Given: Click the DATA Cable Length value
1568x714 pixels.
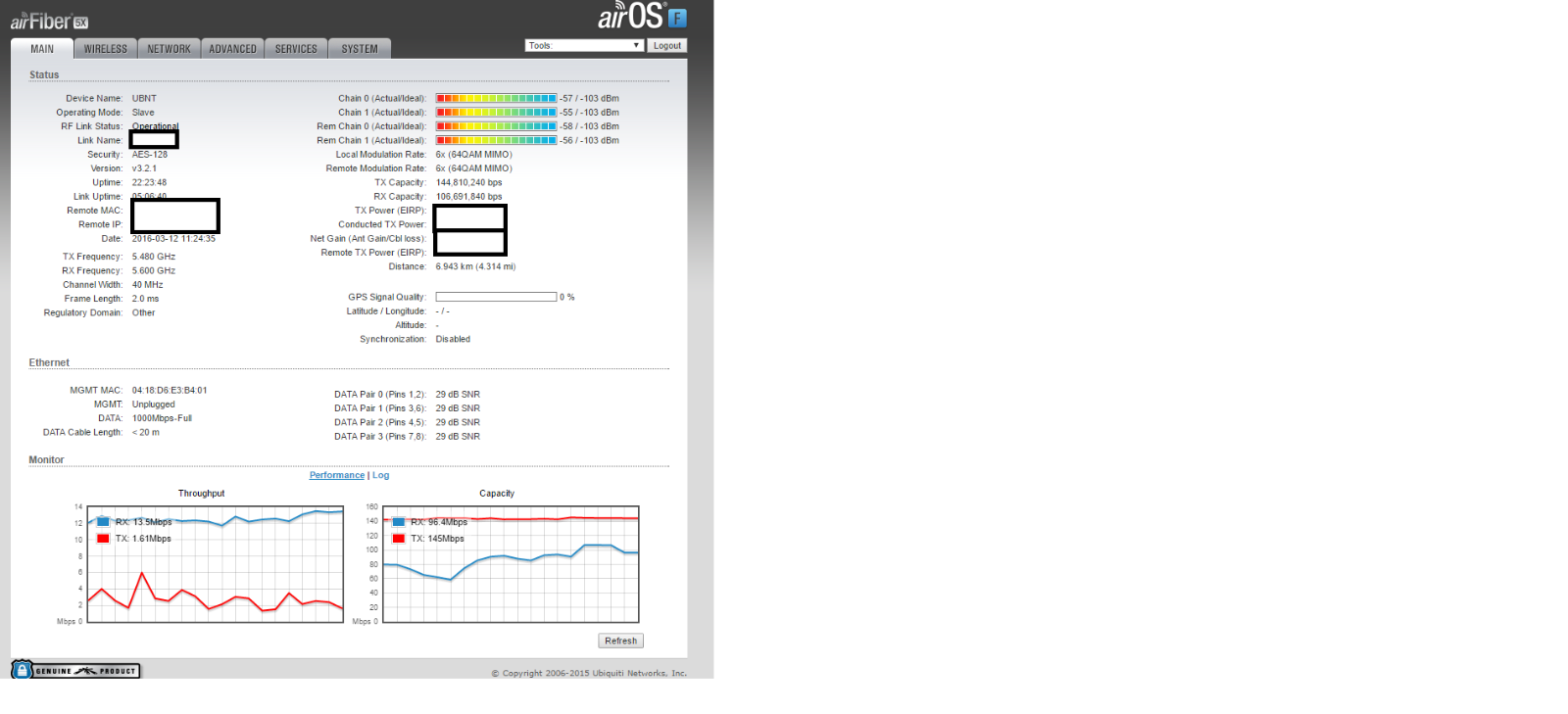Looking at the screenshot, I should click(x=146, y=432).
